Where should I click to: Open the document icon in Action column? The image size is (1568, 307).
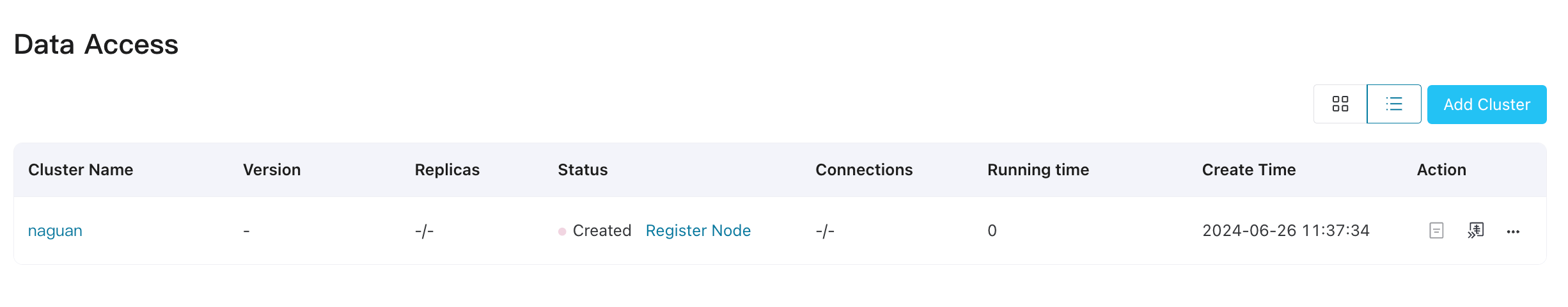point(1436,230)
